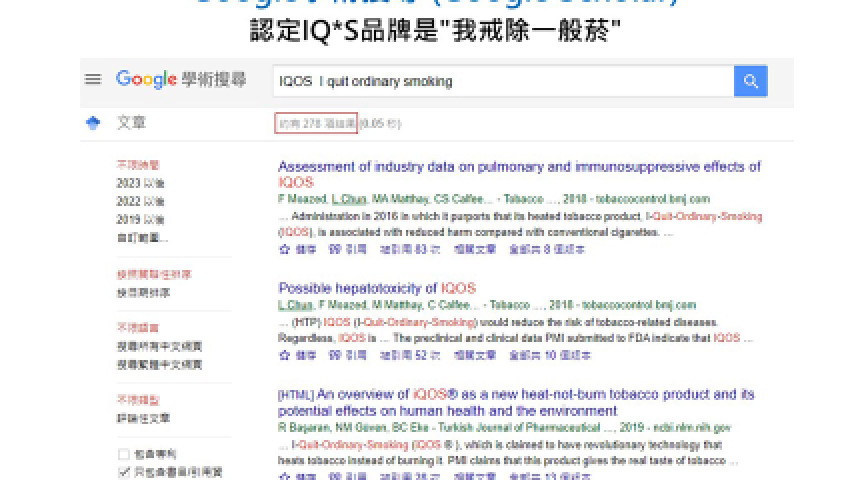Open custom date range 自訂範圍 option
The image size is (860, 480).
click(142, 238)
